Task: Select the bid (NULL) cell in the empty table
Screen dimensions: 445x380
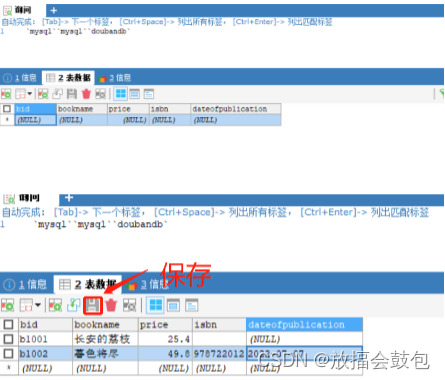Action: point(35,120)
